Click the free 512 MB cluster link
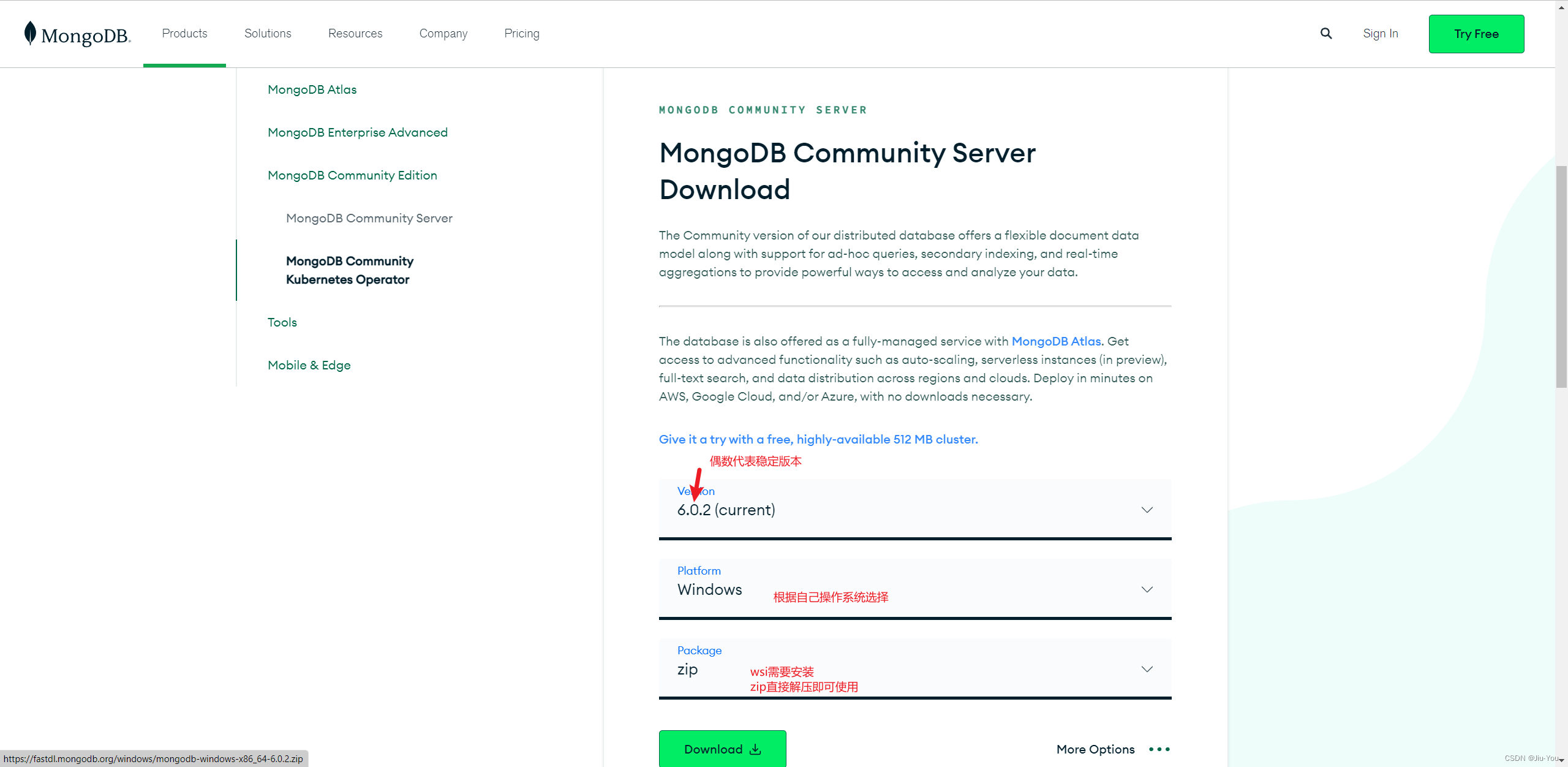The width and height of the screenshot is (1568, 767). point(818,439)
